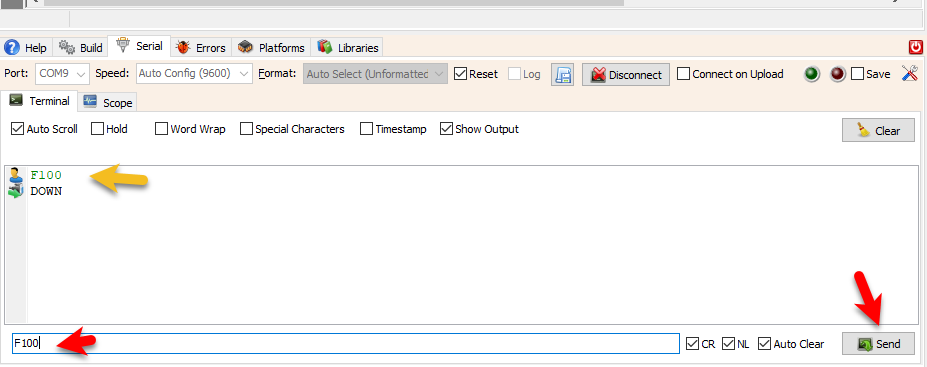927x367 pixels.
Task: Select the Serial tab
Action: coord(140,46)
